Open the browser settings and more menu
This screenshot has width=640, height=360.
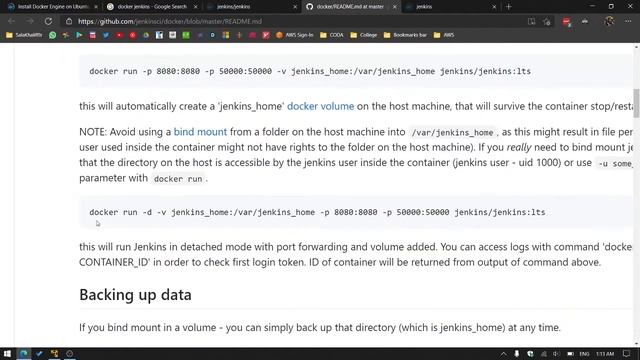[628, 21]
